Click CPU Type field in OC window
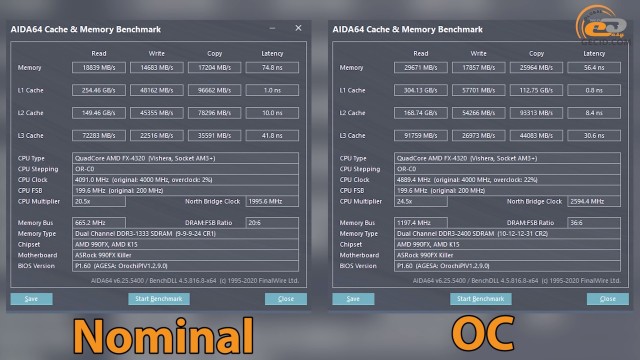640x360 pixels. [x=507, y=158]
